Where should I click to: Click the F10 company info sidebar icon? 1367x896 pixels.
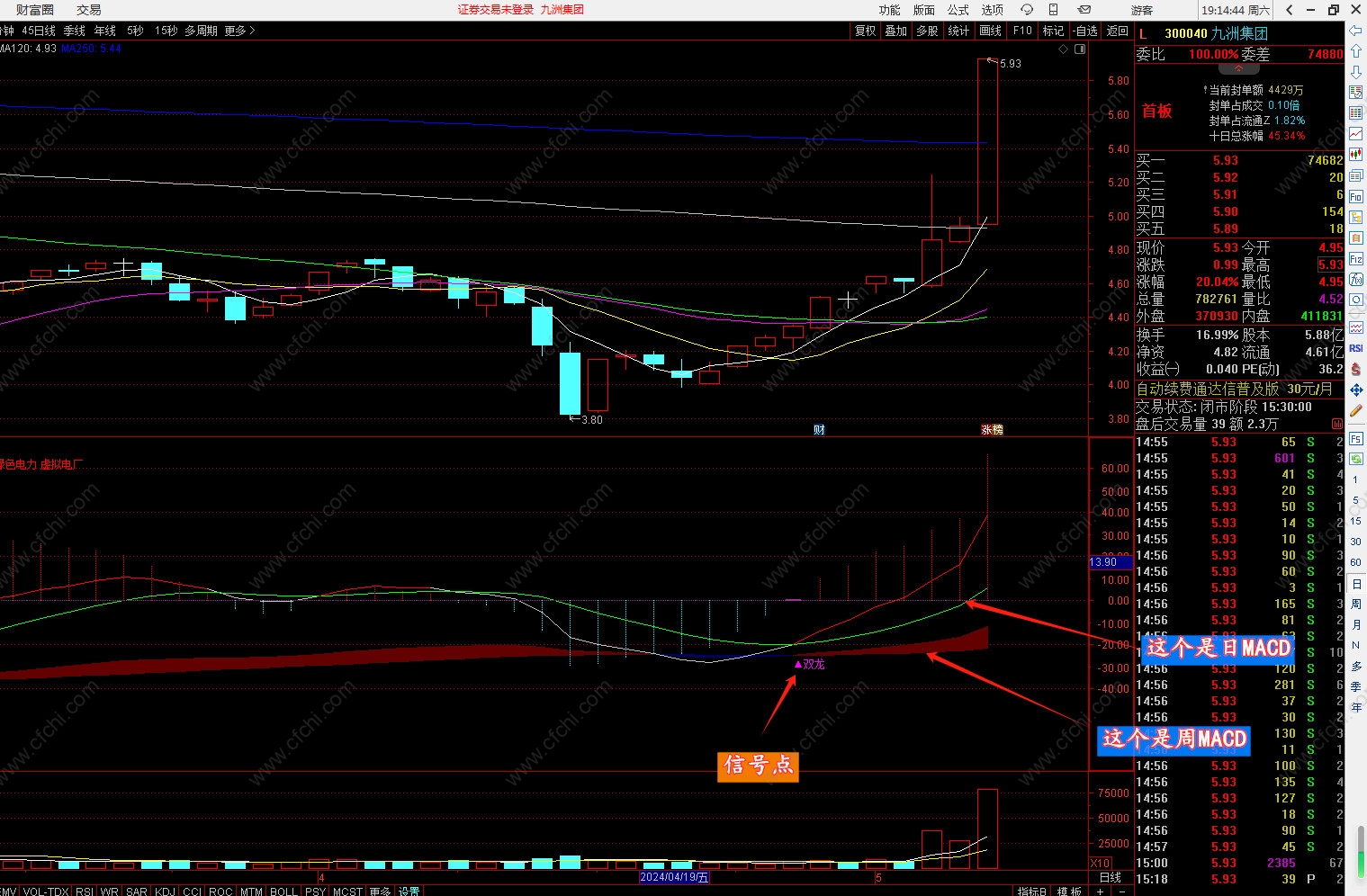[x=1355, y=196]
